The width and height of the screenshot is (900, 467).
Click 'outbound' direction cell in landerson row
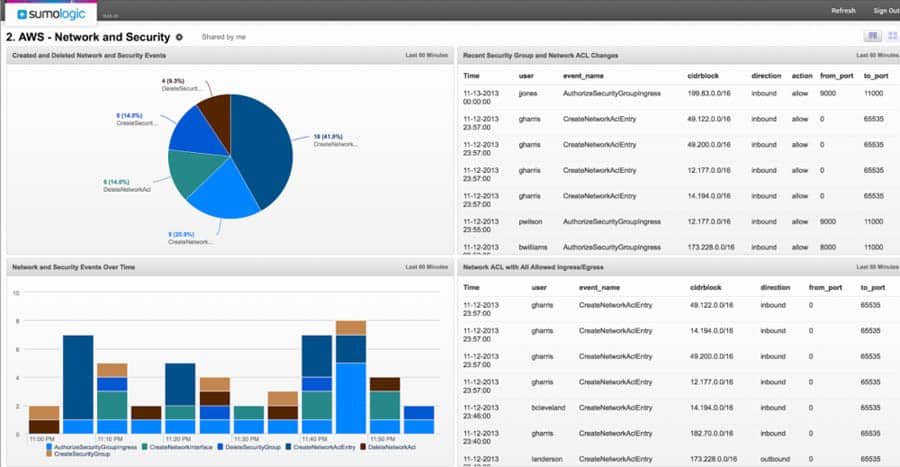(x=775, y=459)
